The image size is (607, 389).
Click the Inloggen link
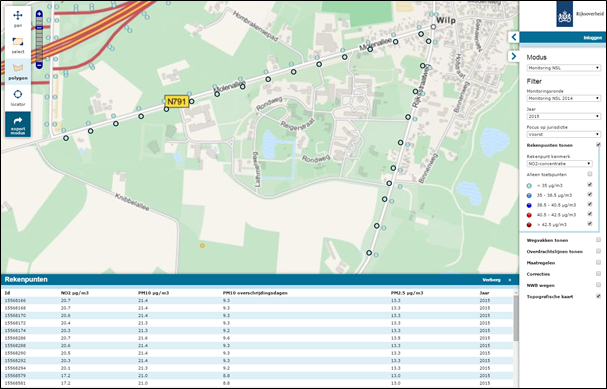(x=592, y=38)
